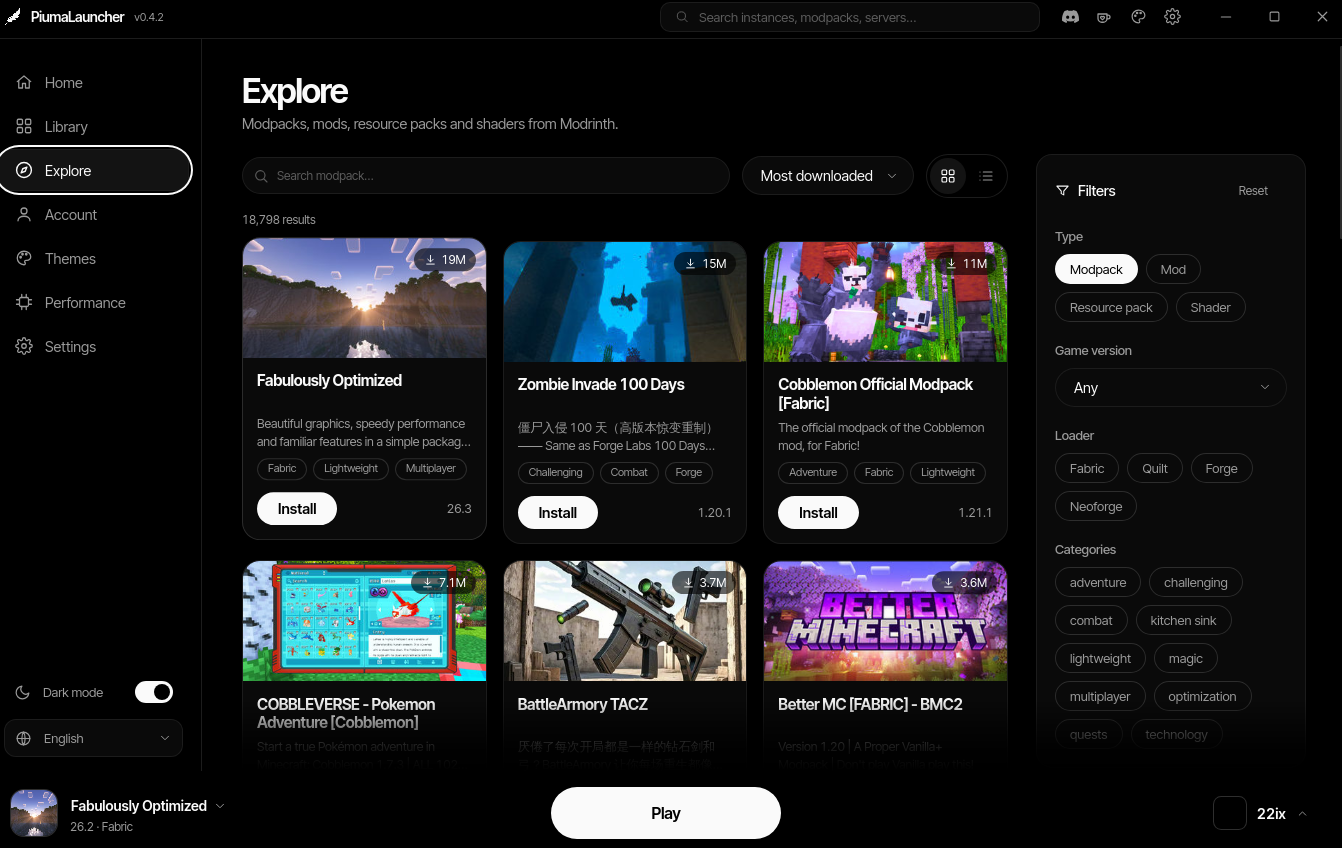The image size is (1342, 848).
Task: Click the 22ix account avatar
Action: tap(1230, 813)
